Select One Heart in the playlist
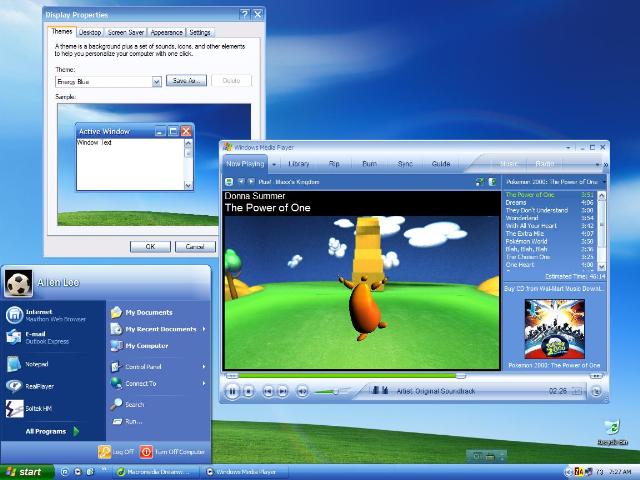The height and width of the screenshot is (480, 640). 549,264
